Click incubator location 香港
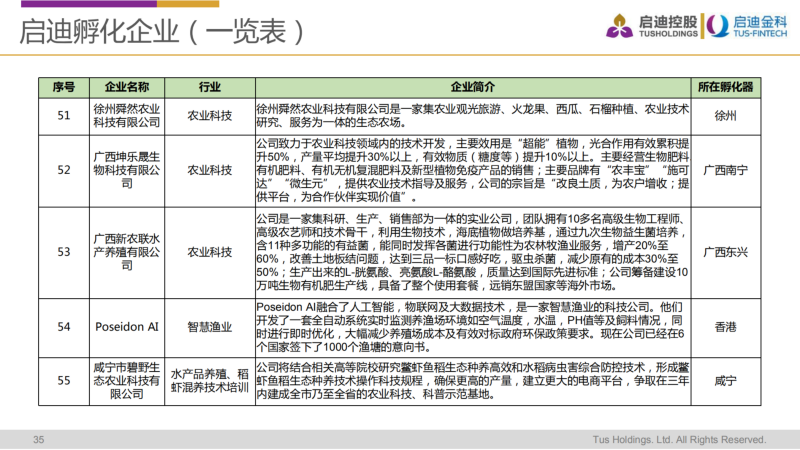Viewport: 800px width, 450px height. (726, 327)
